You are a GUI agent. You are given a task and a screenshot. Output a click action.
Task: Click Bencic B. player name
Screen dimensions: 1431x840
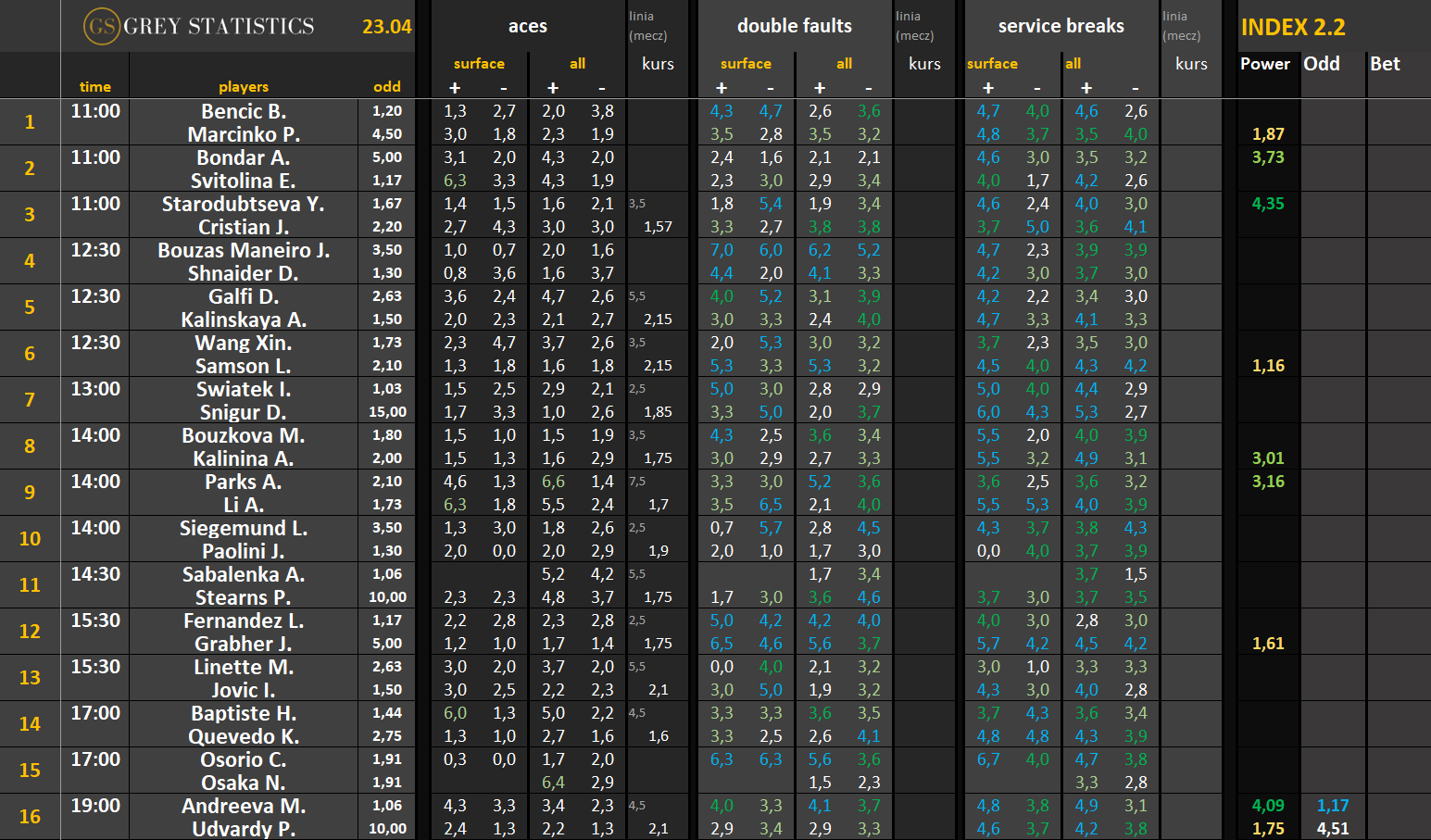(243, 111)
